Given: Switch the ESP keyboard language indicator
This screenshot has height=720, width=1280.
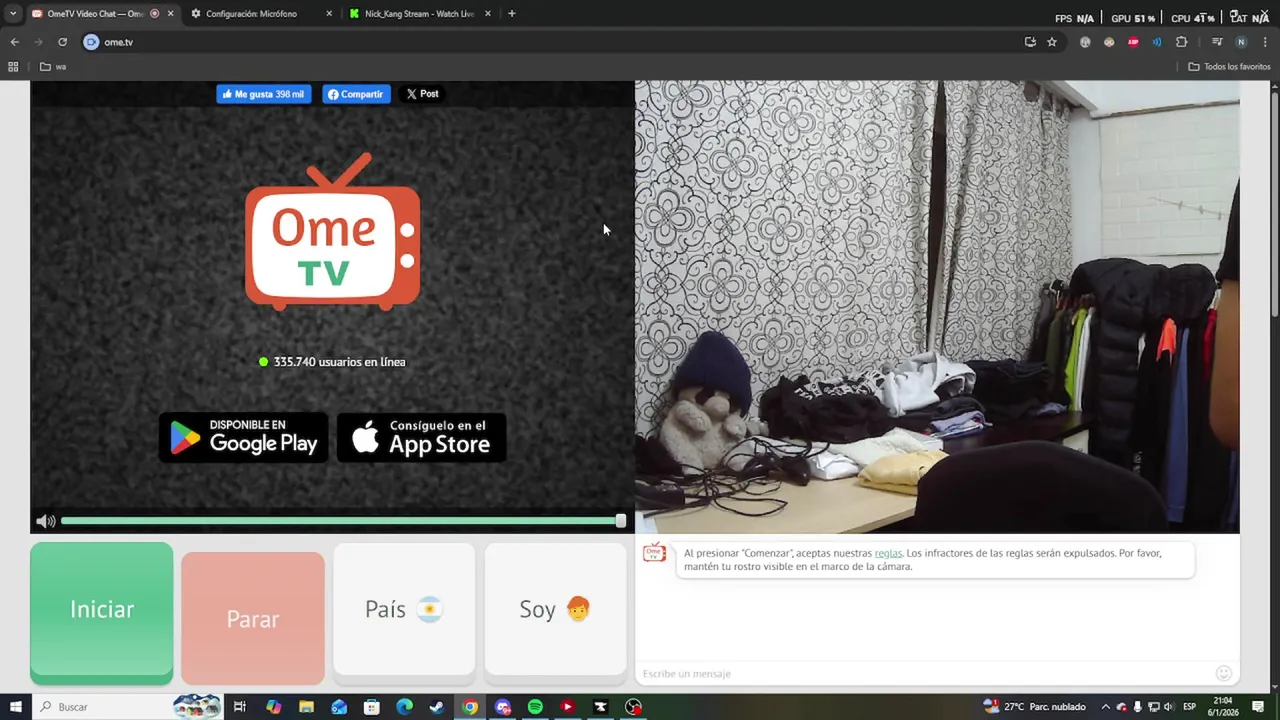Looking at the screenshot, I should click(x=1190, y=707).
